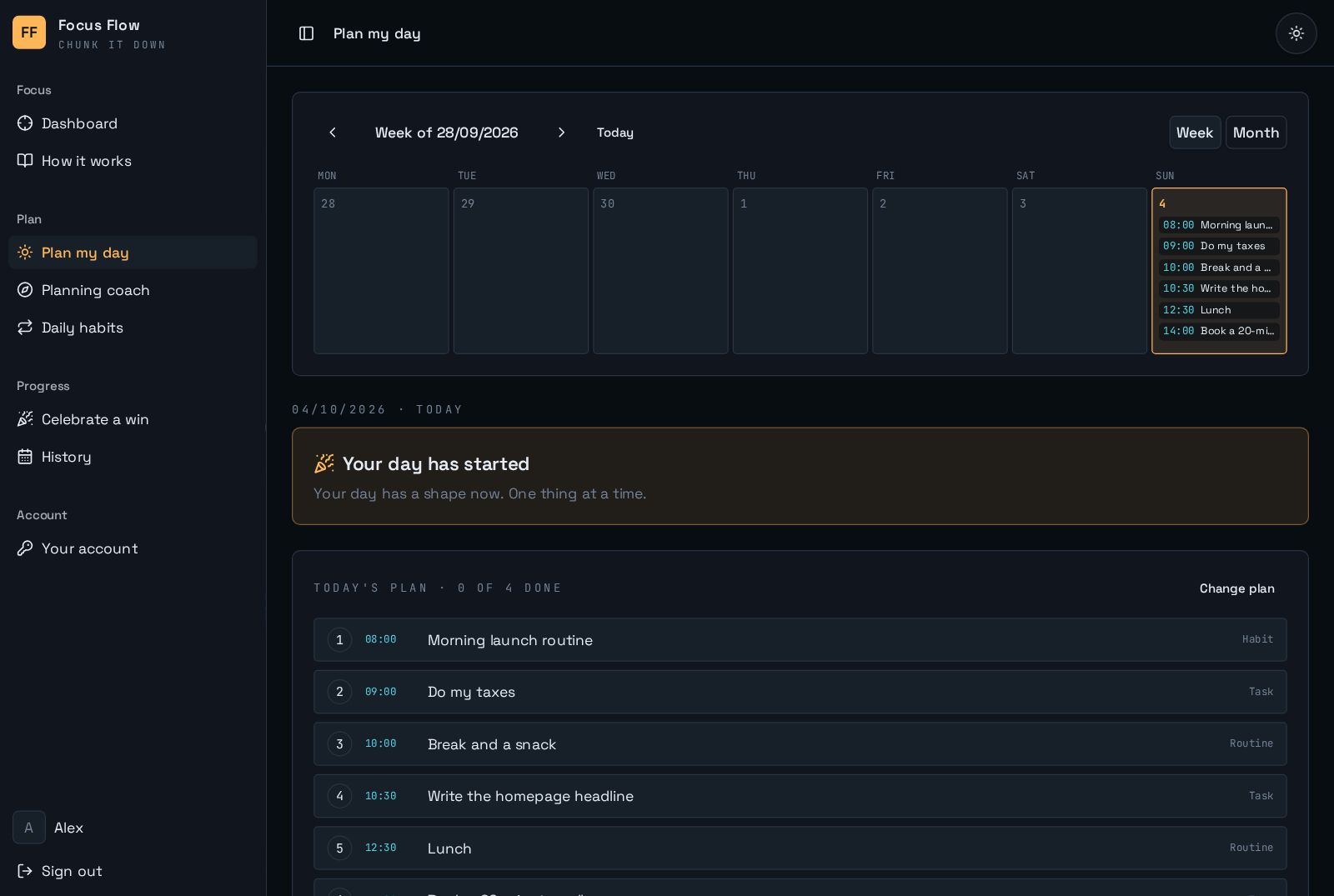Screen dimensions: 1334x896
Task: Click the 12:30 Lunch calendar entry
Action: [x=1219, y=310]
